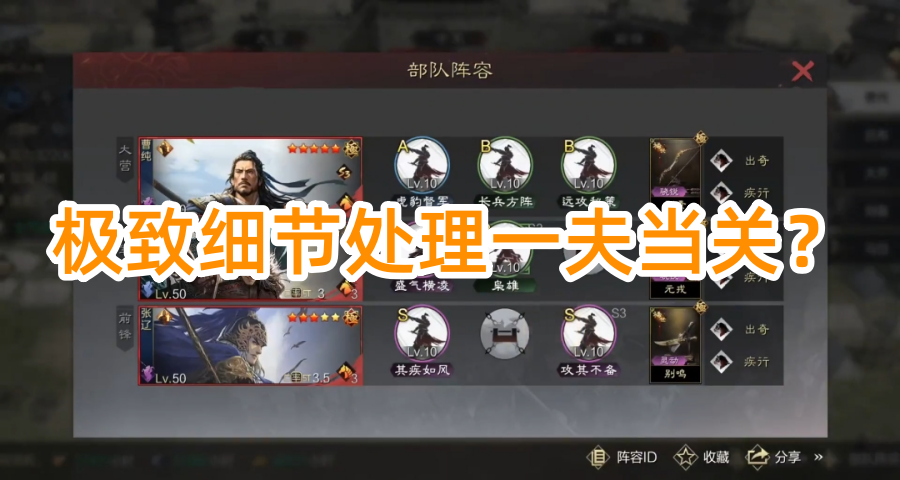Image resolution: width=900 pixels, height=480 pixels.
Task: Close the 部队阵容 panel
Action: (x=802, y=71)
